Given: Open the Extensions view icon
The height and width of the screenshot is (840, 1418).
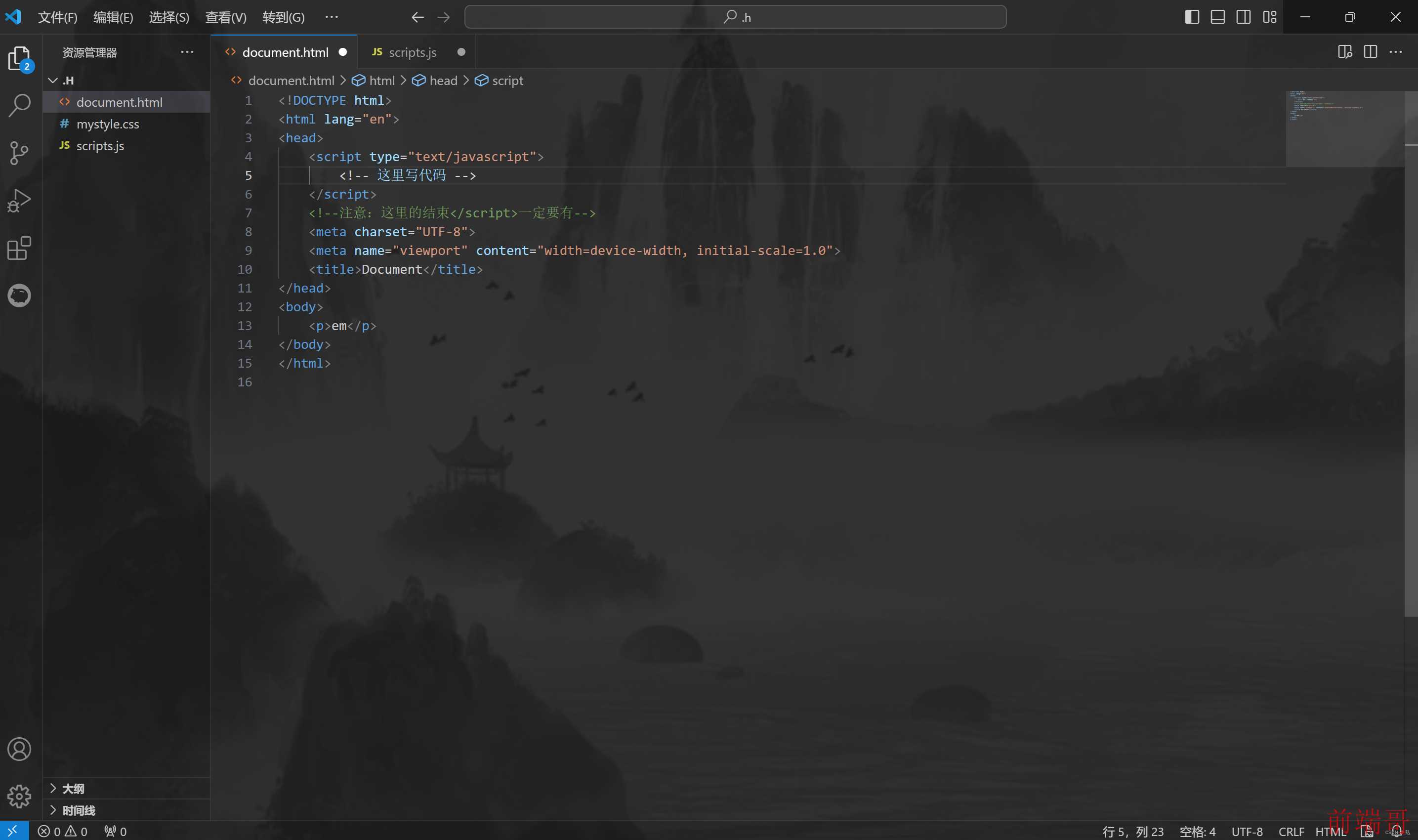Looking at the screenshot, I should [x=19, y=248].
